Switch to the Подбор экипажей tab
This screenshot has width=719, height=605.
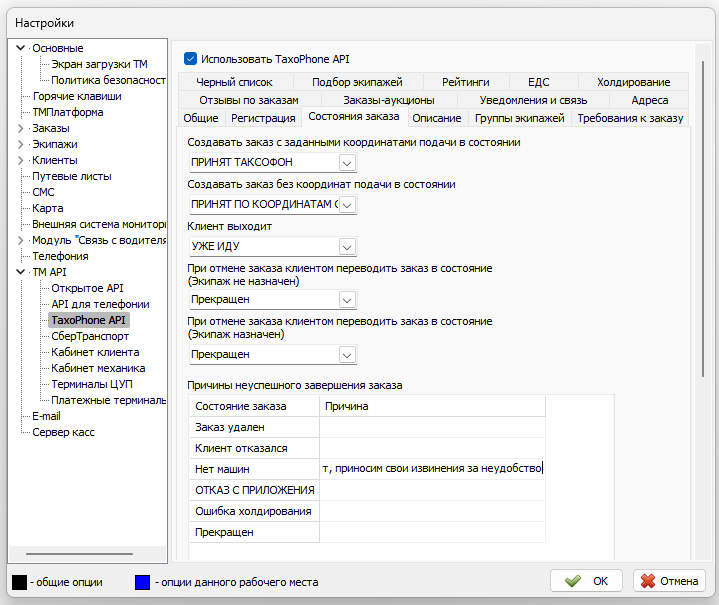(357, 82)
